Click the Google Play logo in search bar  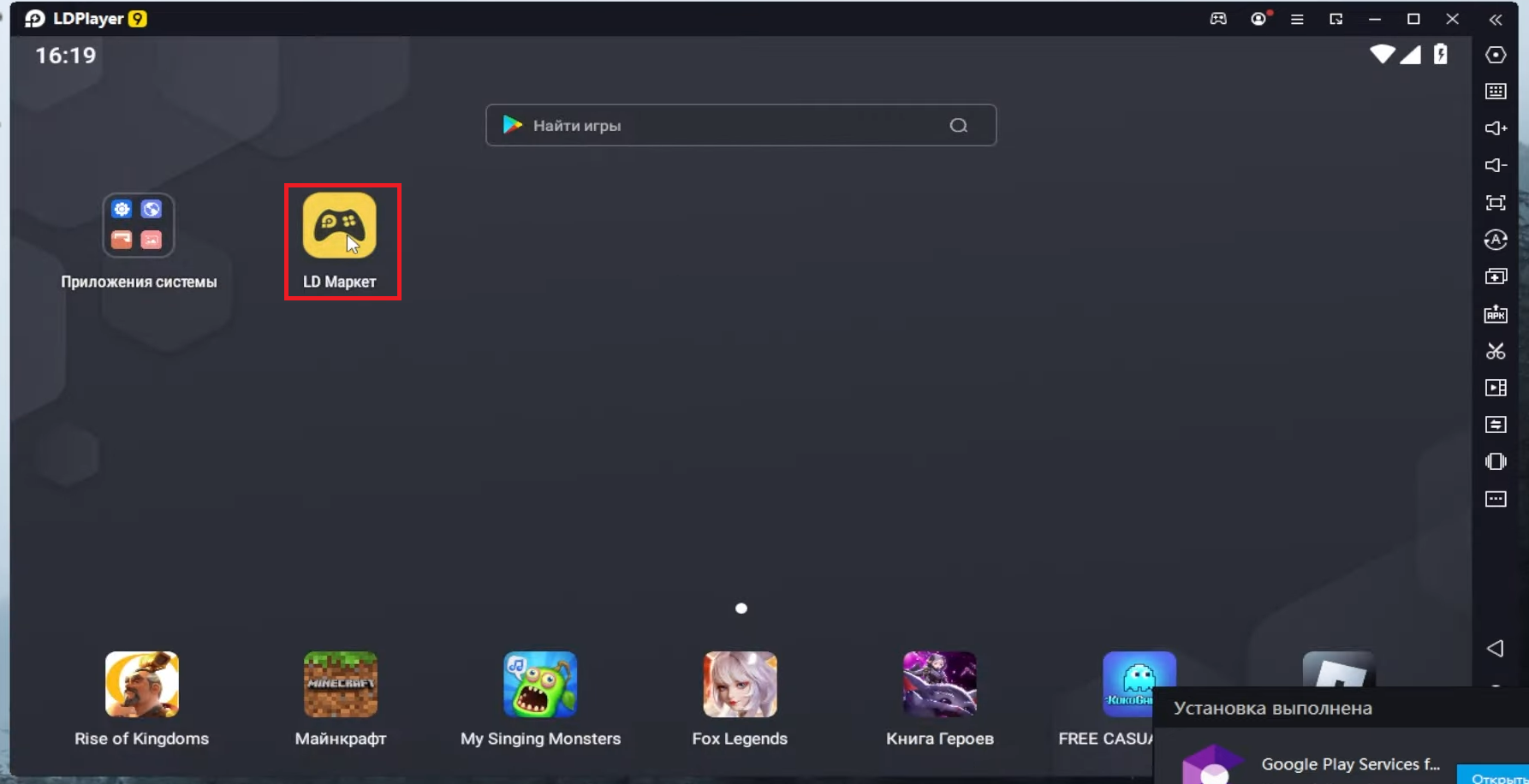[513, 125]
